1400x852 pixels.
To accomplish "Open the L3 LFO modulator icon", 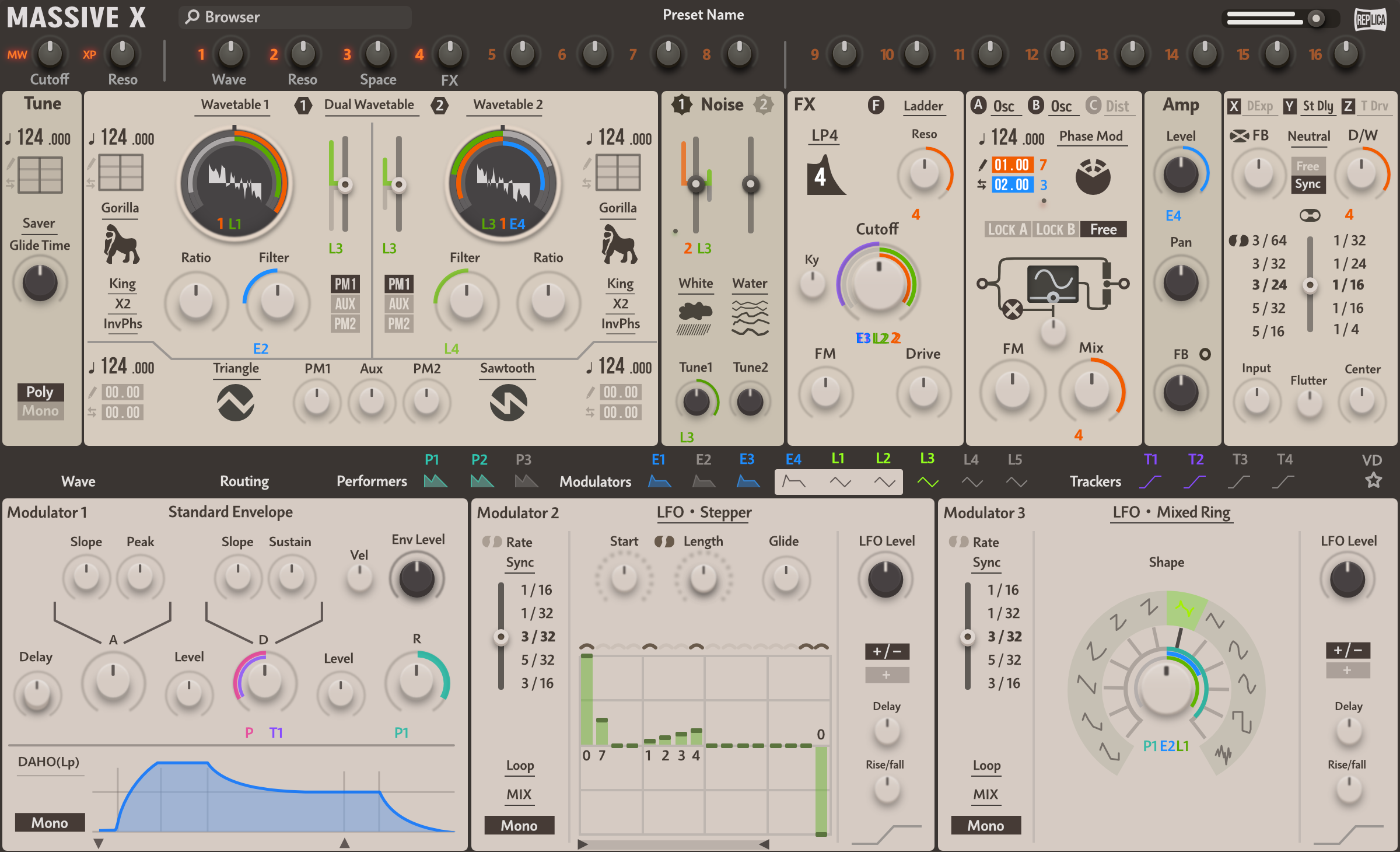I will coord(928,481).
